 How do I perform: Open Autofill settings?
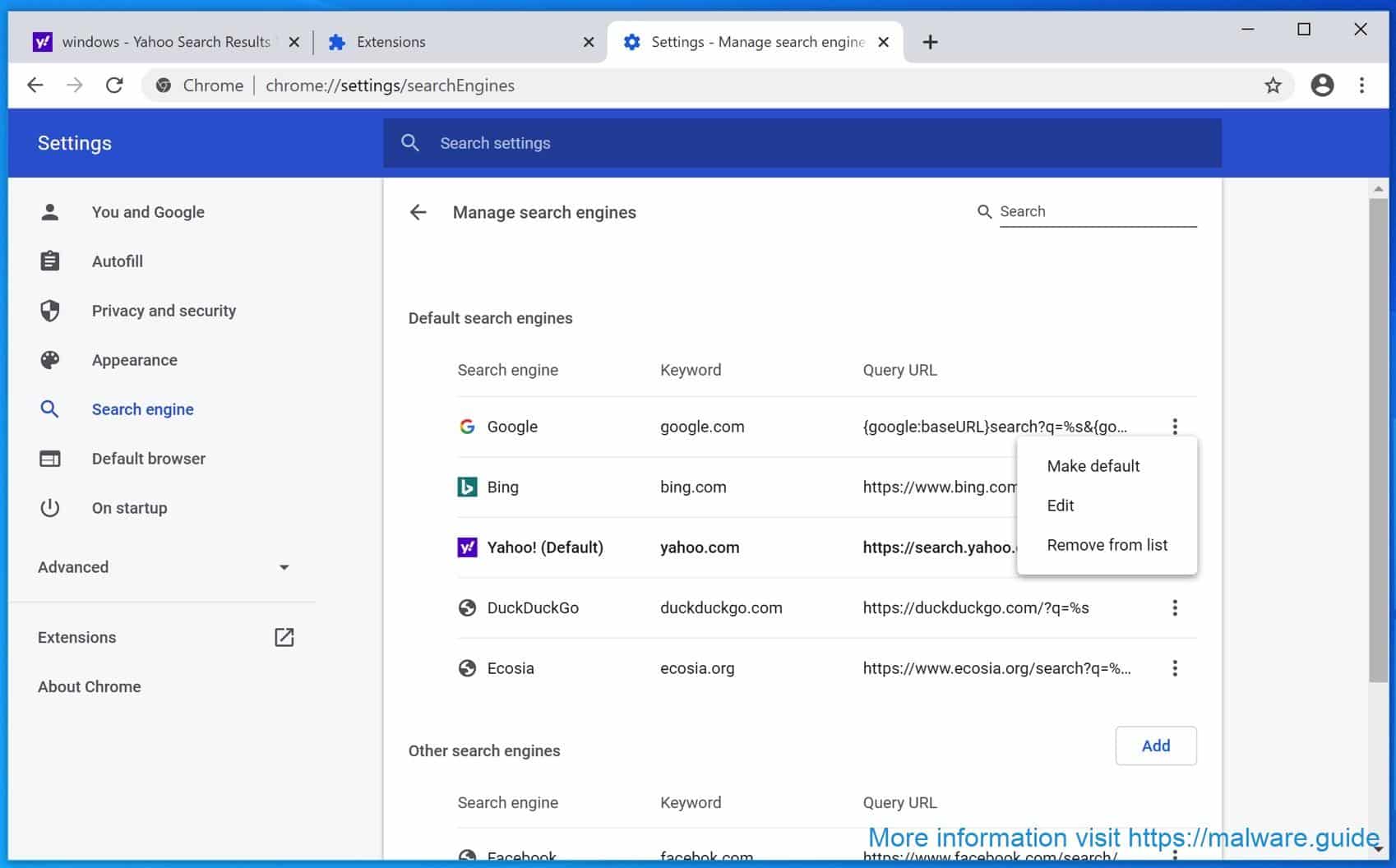(x=118, y=261)
